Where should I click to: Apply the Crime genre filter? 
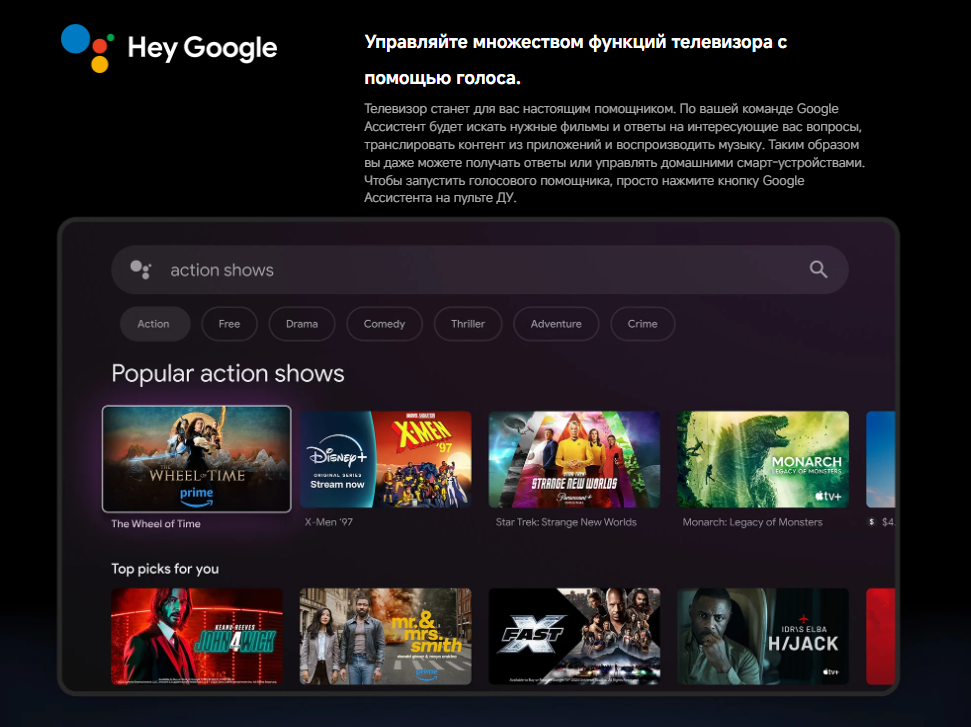click(x=642, y=324)
